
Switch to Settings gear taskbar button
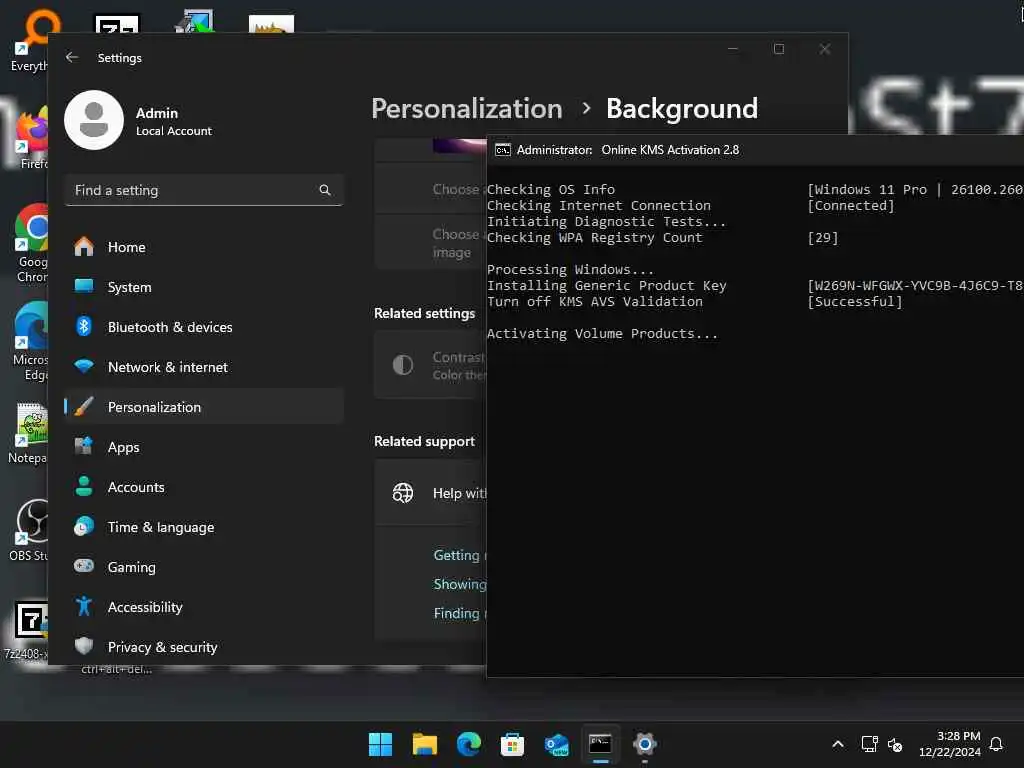pos(644,744)
